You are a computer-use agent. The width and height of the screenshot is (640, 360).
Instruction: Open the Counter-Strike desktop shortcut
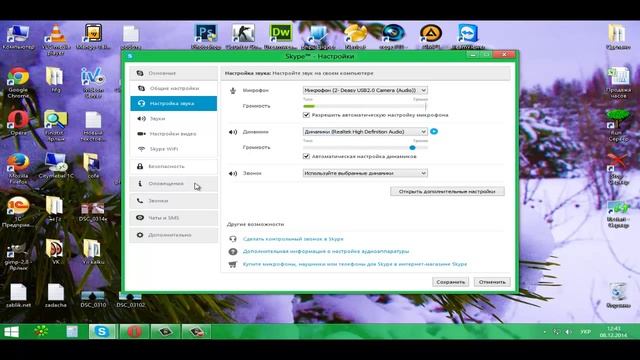point(243,37)
